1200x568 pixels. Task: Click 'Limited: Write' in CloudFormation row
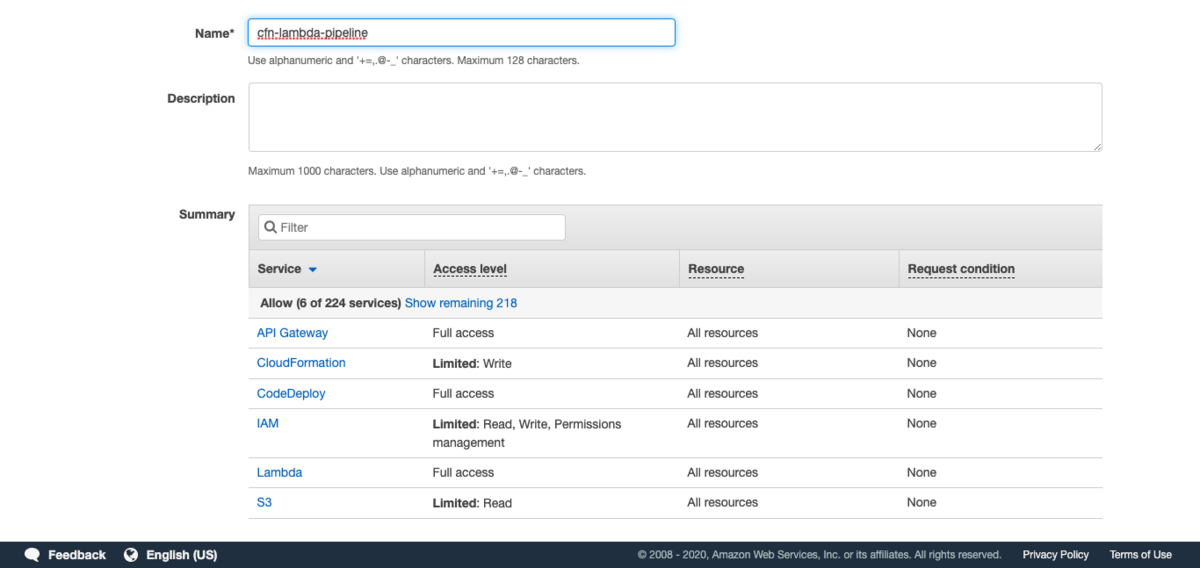pyautogui.click(x=472, y=364)
